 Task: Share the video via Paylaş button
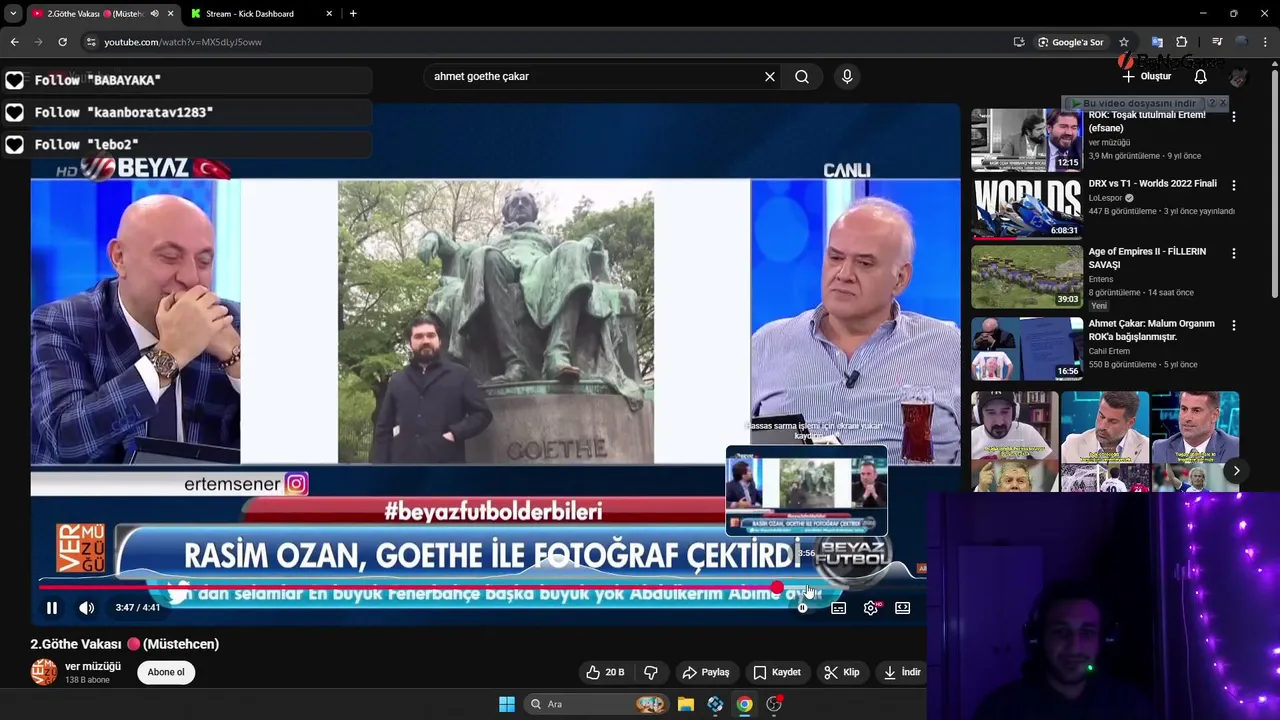(706, 672)
